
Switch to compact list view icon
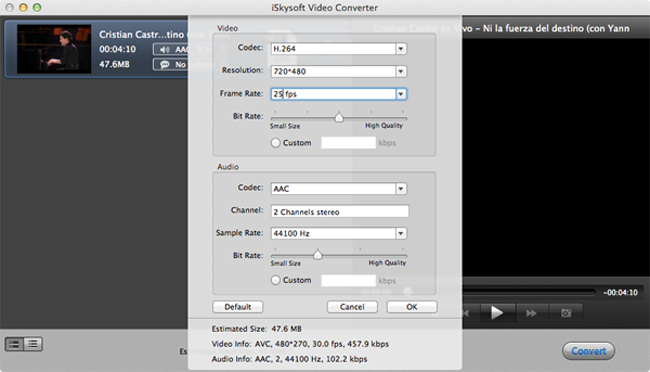pyautogui.click(x=14, y=344)
